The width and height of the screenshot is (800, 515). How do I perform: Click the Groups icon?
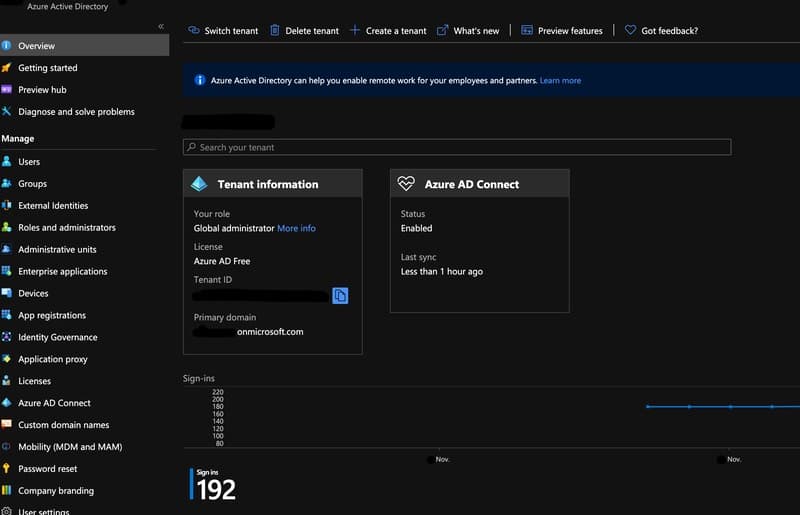pyautogui.click(x=6, y=183)
